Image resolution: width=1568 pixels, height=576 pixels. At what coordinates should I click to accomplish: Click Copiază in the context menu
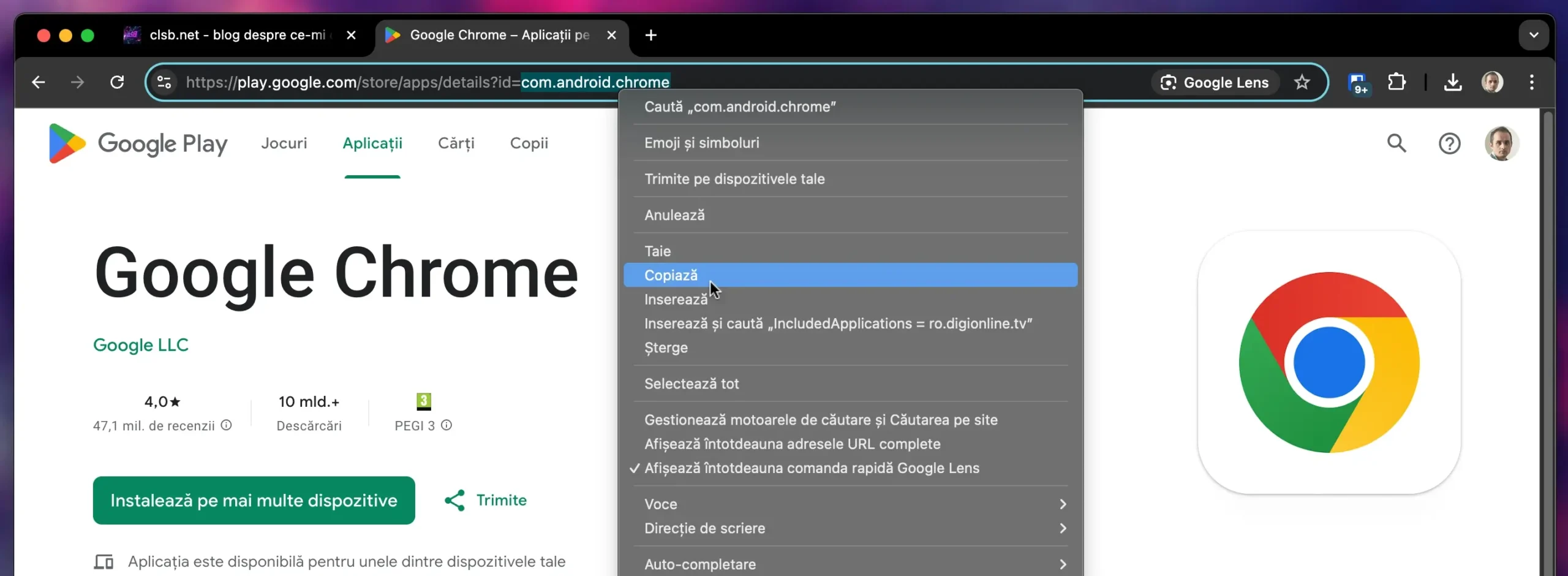coord(851,275)
